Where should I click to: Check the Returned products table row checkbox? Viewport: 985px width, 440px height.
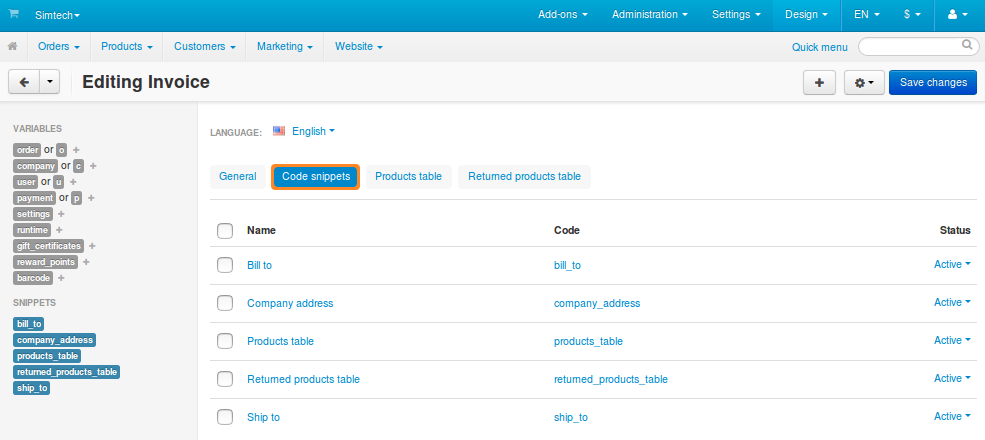[x=225, y=379]
